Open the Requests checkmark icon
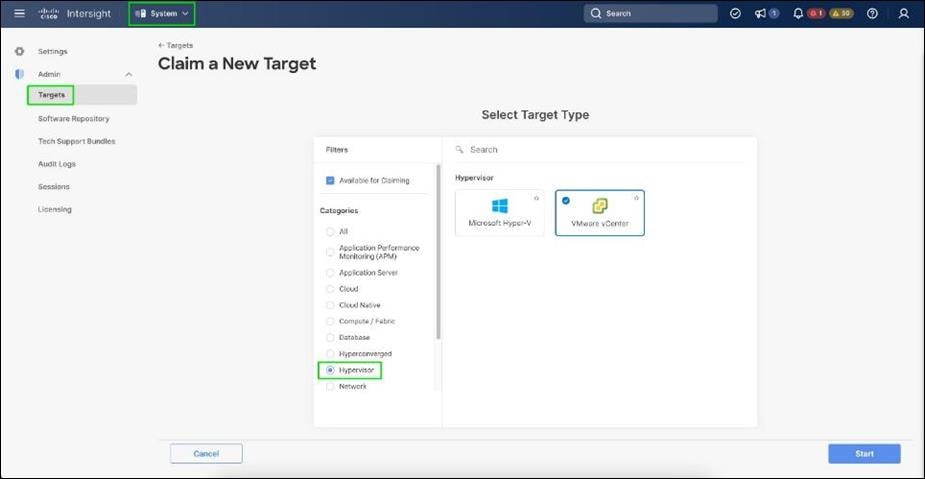 (735, 14)
